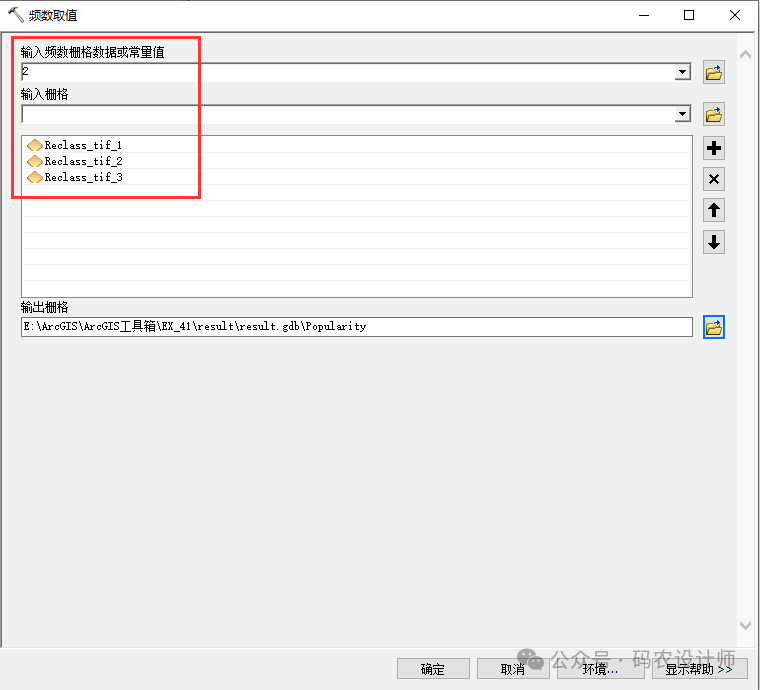The width and height of the screenshot is (760, 690).
Task: Select the Reclass_tif_2 list entry
Action: [82, 161]
